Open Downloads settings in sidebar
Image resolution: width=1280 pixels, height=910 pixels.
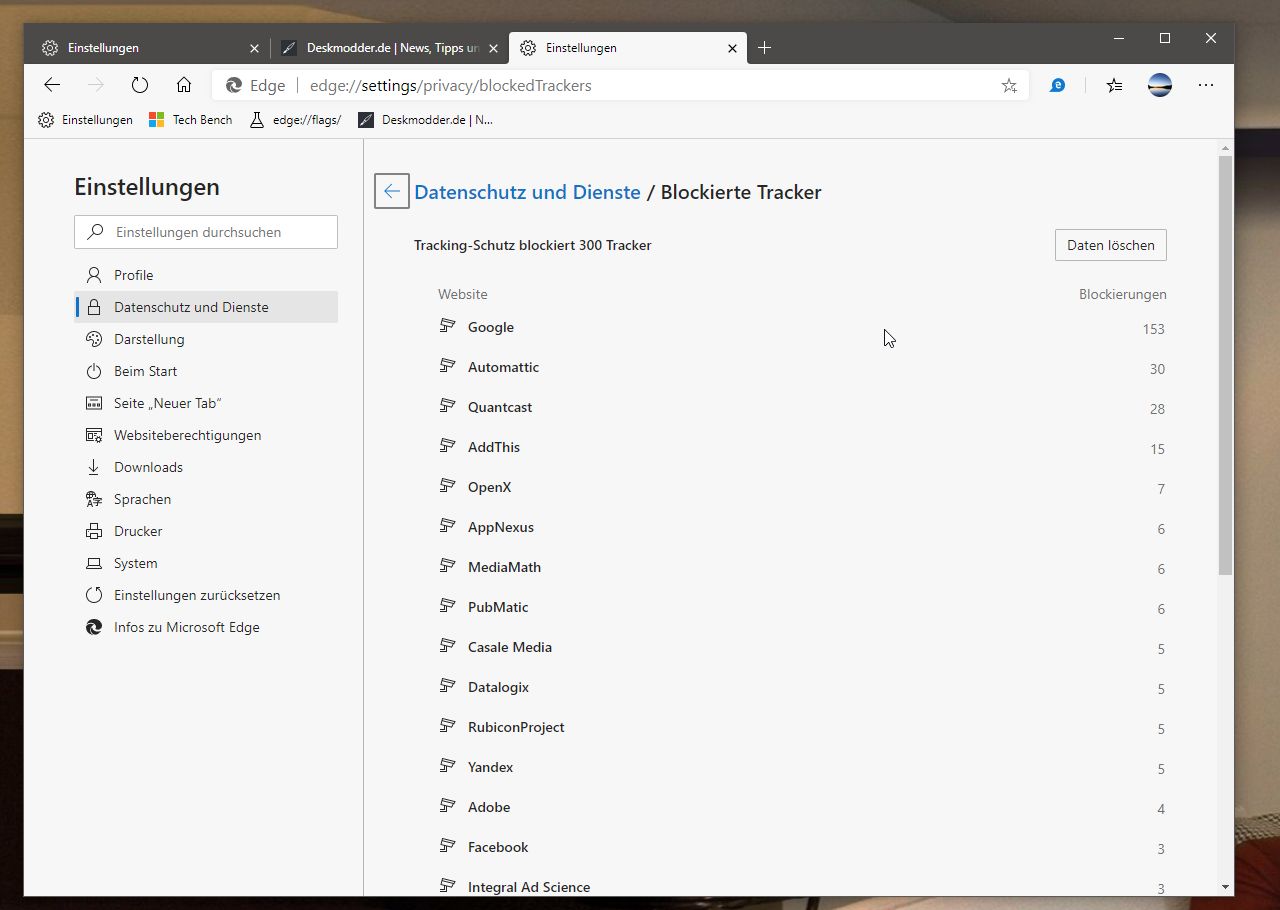[x=206, y=467]
